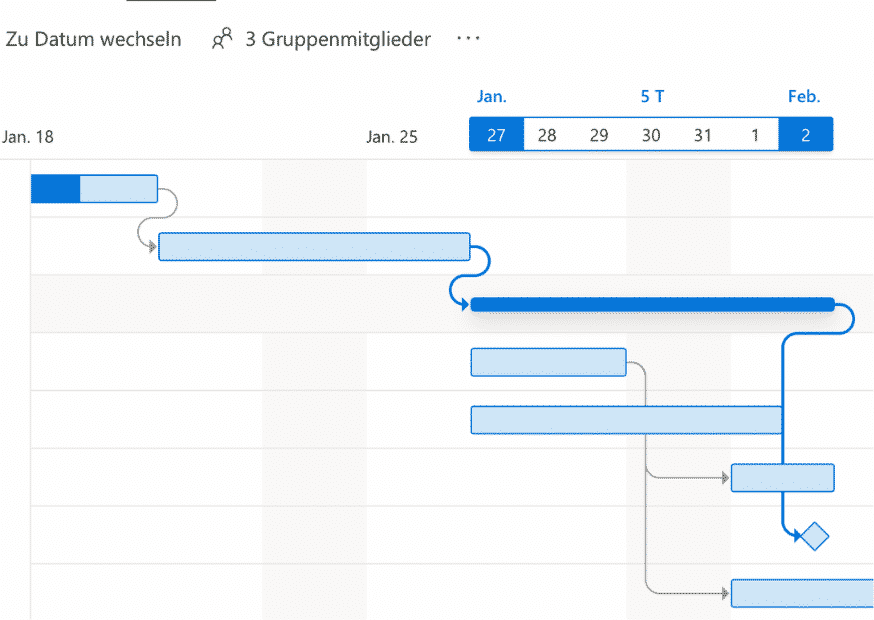Screen dimensions: 874x620
Task: Open the three-dot more options menu
Action: [x=468, y=39]
